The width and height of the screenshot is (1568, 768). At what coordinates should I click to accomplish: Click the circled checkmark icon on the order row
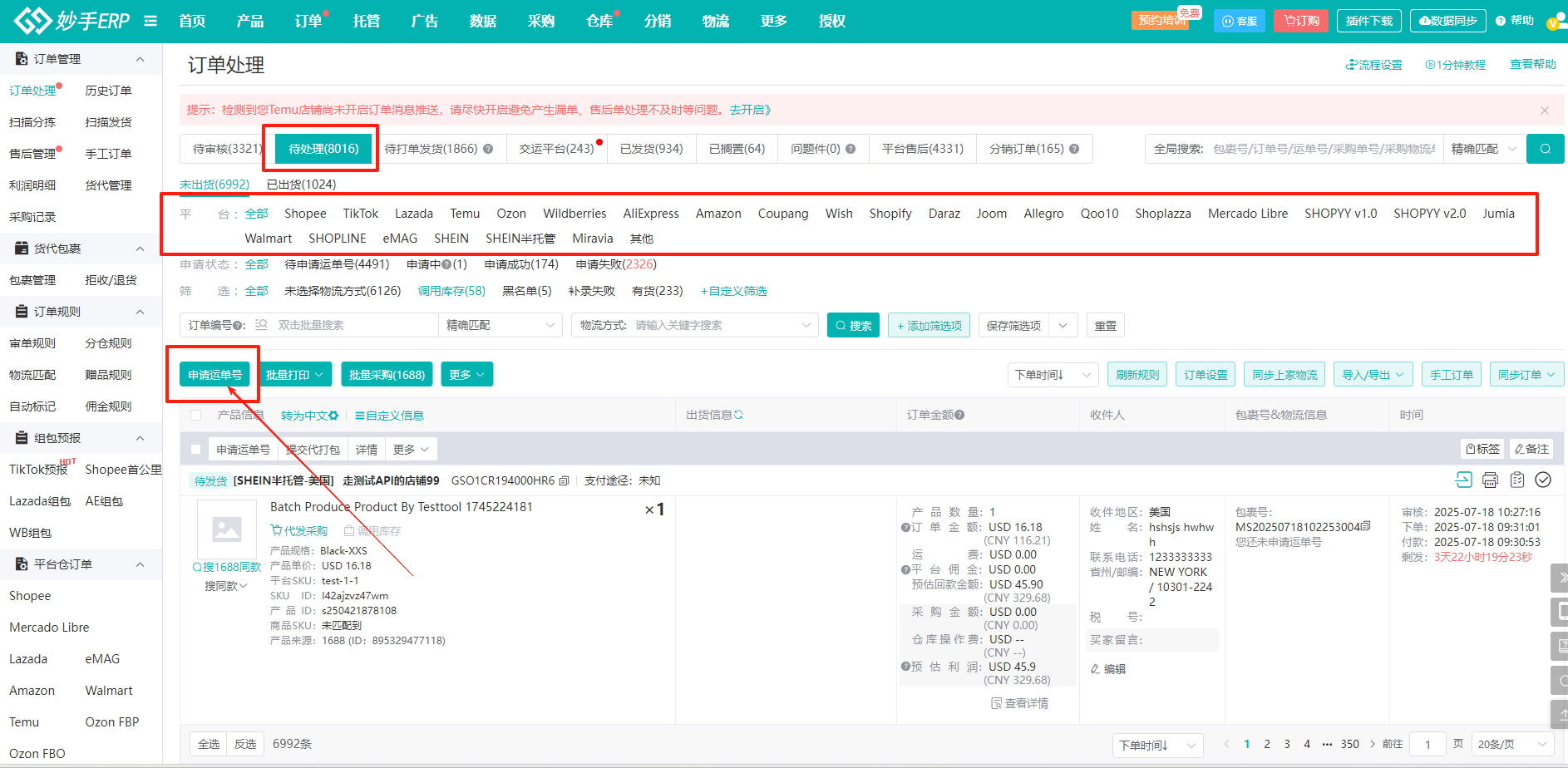click(1543, 480)
